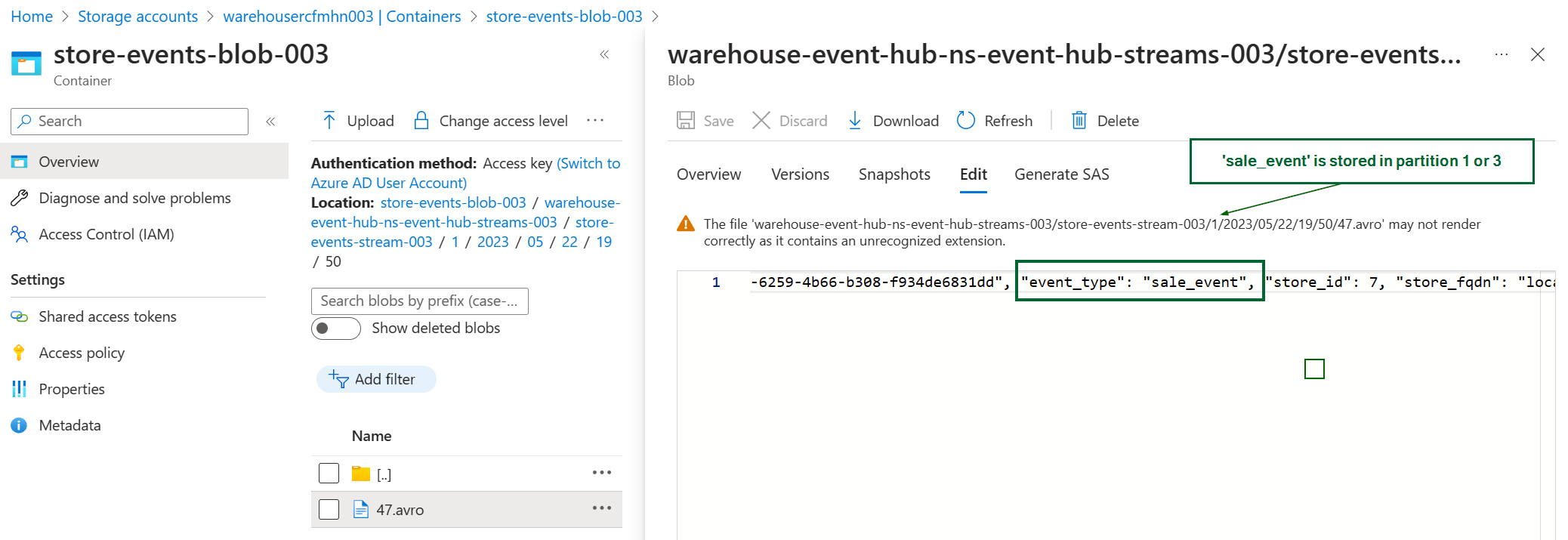Switch to the Versions tab
This screenshot has height=540, width=1568.
point(800,174)
